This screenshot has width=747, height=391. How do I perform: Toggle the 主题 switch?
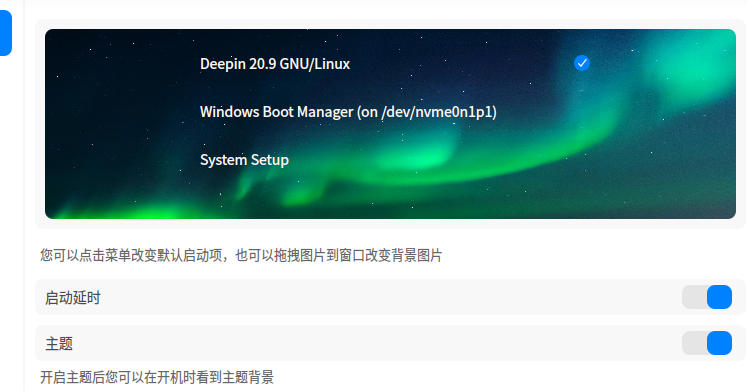707,343
